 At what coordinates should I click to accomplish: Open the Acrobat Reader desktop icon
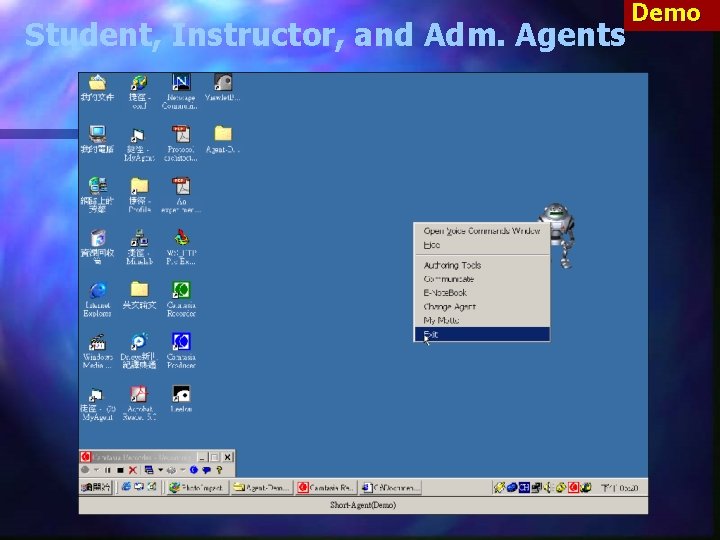(x=139, y=403)
